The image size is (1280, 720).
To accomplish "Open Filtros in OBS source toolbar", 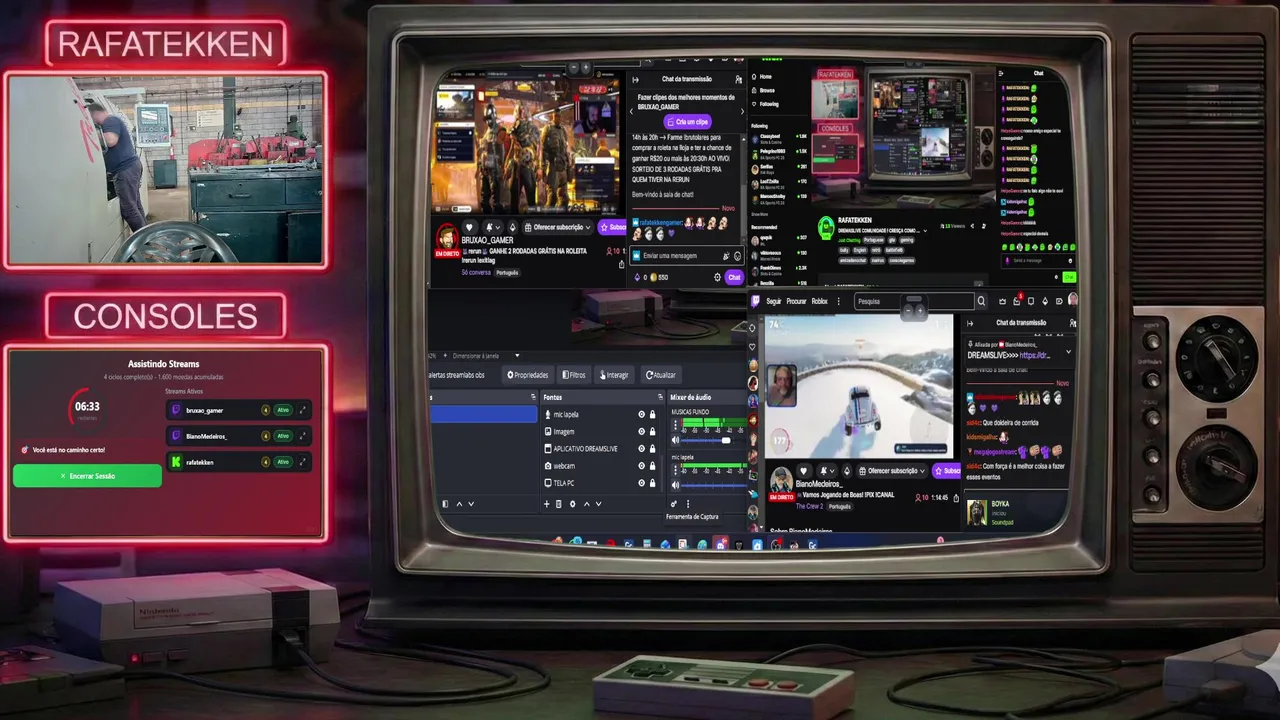I will click(574, 375).
